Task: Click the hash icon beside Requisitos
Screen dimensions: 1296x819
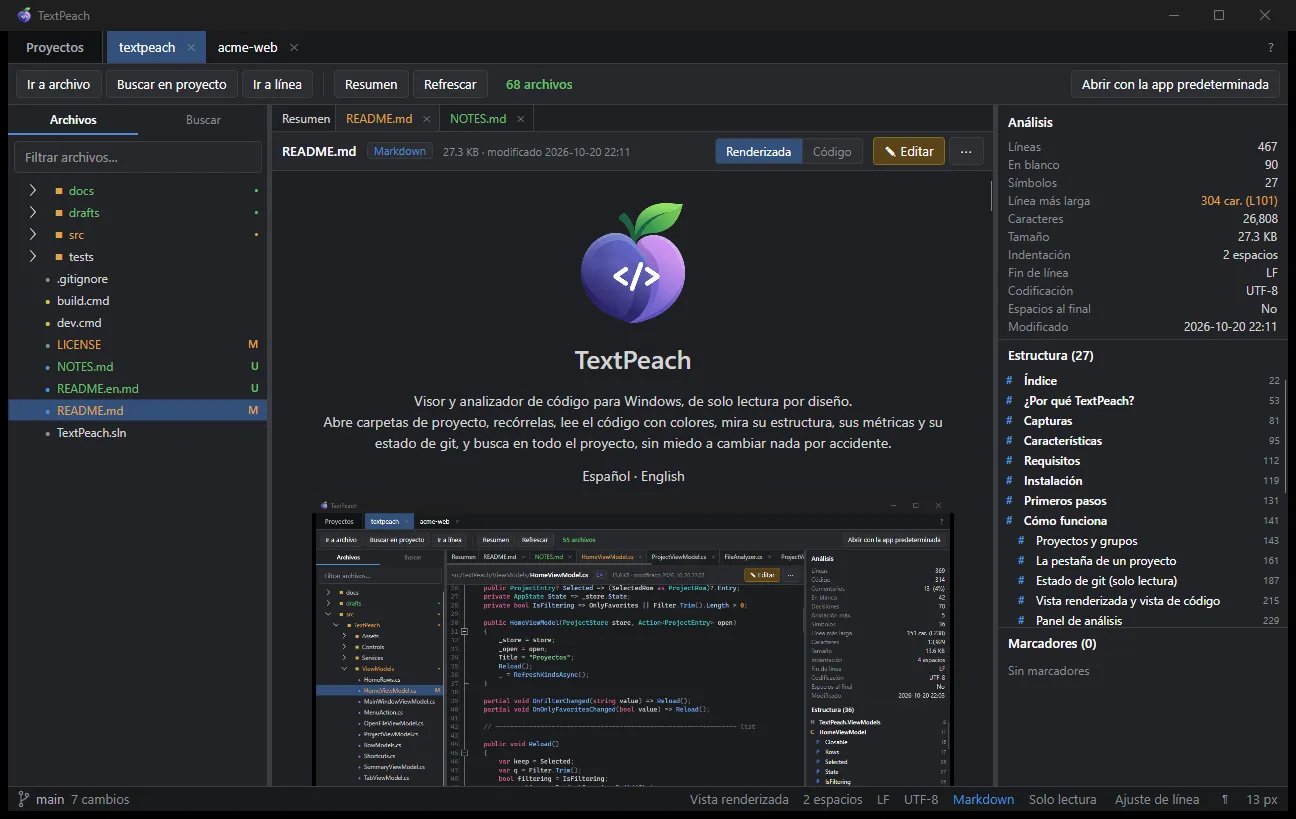Action: [x=1011, y=461]
